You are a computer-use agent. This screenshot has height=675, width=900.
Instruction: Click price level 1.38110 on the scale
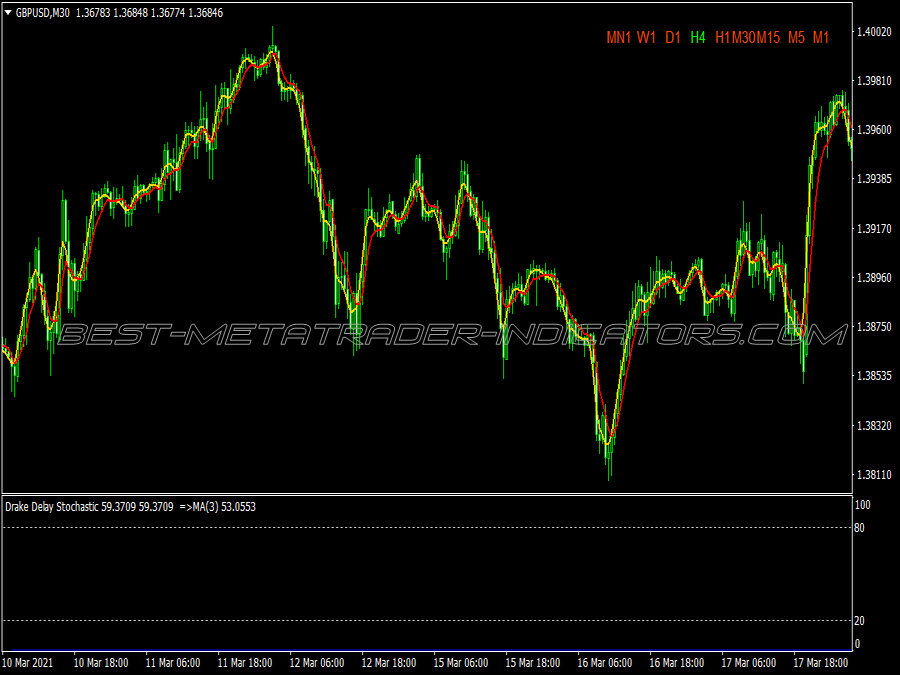[x=874, y=475]
